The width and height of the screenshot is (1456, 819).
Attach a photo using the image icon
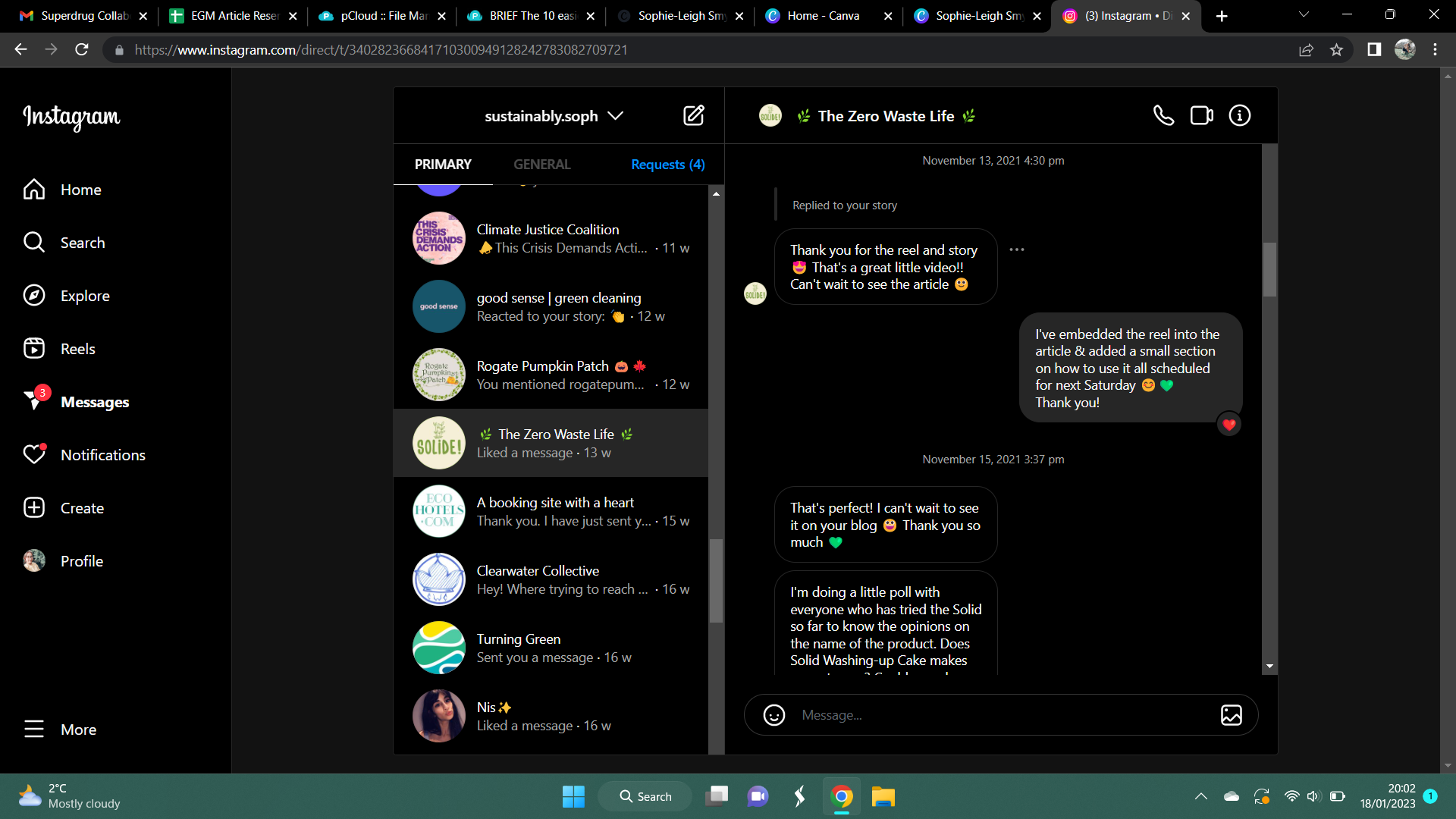[x=1231, y=715]
